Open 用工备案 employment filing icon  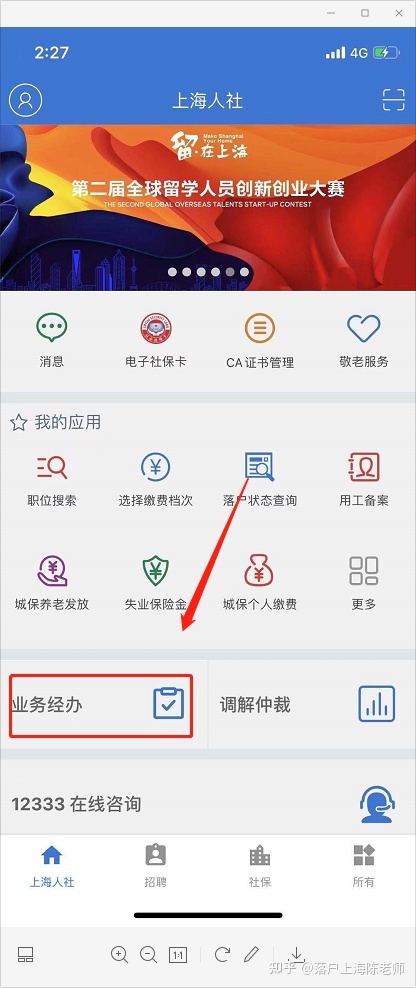coord(364,467)
